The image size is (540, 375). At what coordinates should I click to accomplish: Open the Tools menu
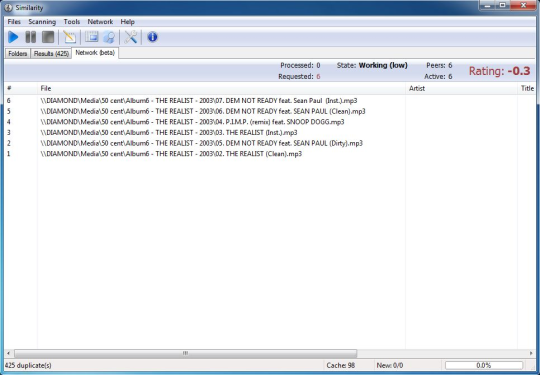coord(72,22)
